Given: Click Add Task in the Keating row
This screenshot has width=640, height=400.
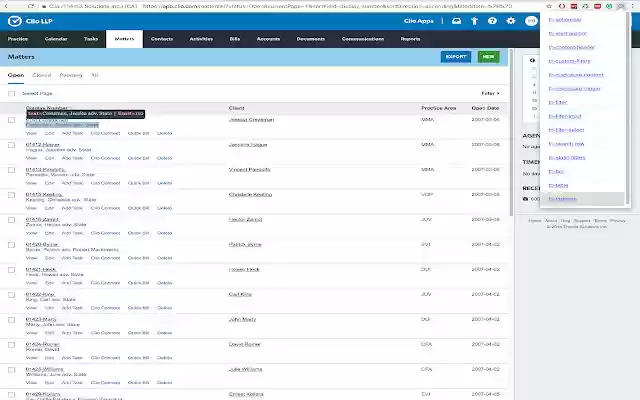Looking at the screenshot, I should pyautogui.click(x=72, y=208).
